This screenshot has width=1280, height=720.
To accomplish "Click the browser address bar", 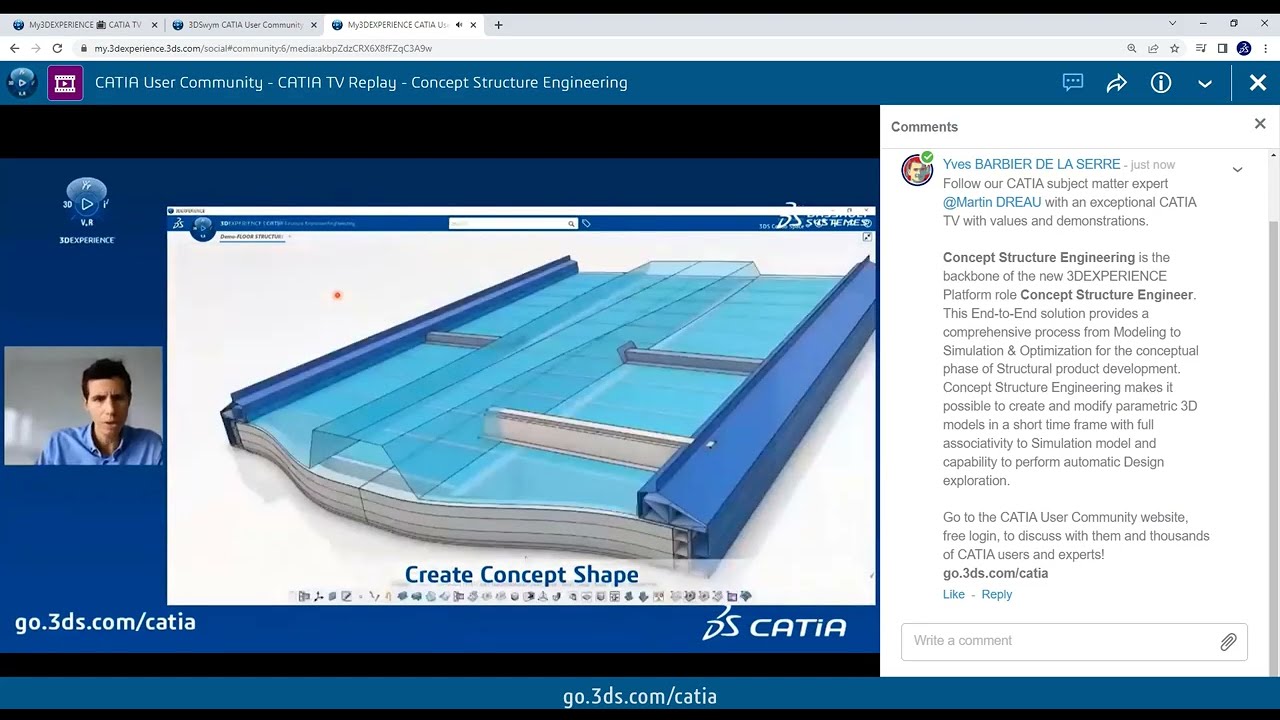I will 600,48.
